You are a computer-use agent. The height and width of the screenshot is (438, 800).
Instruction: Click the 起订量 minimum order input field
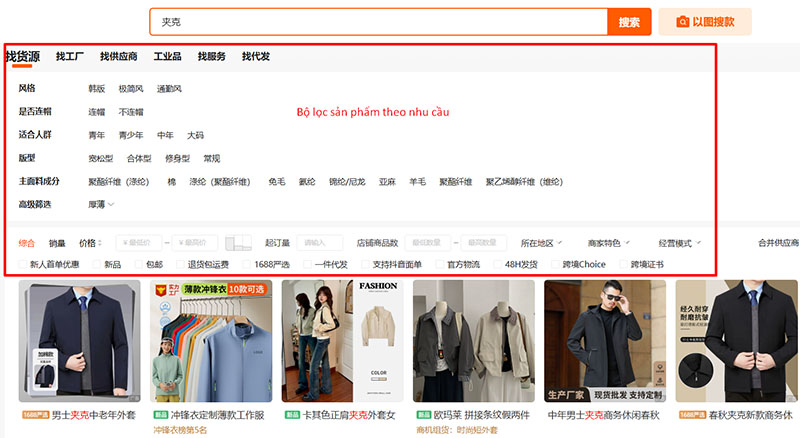[x=319, y=243]
